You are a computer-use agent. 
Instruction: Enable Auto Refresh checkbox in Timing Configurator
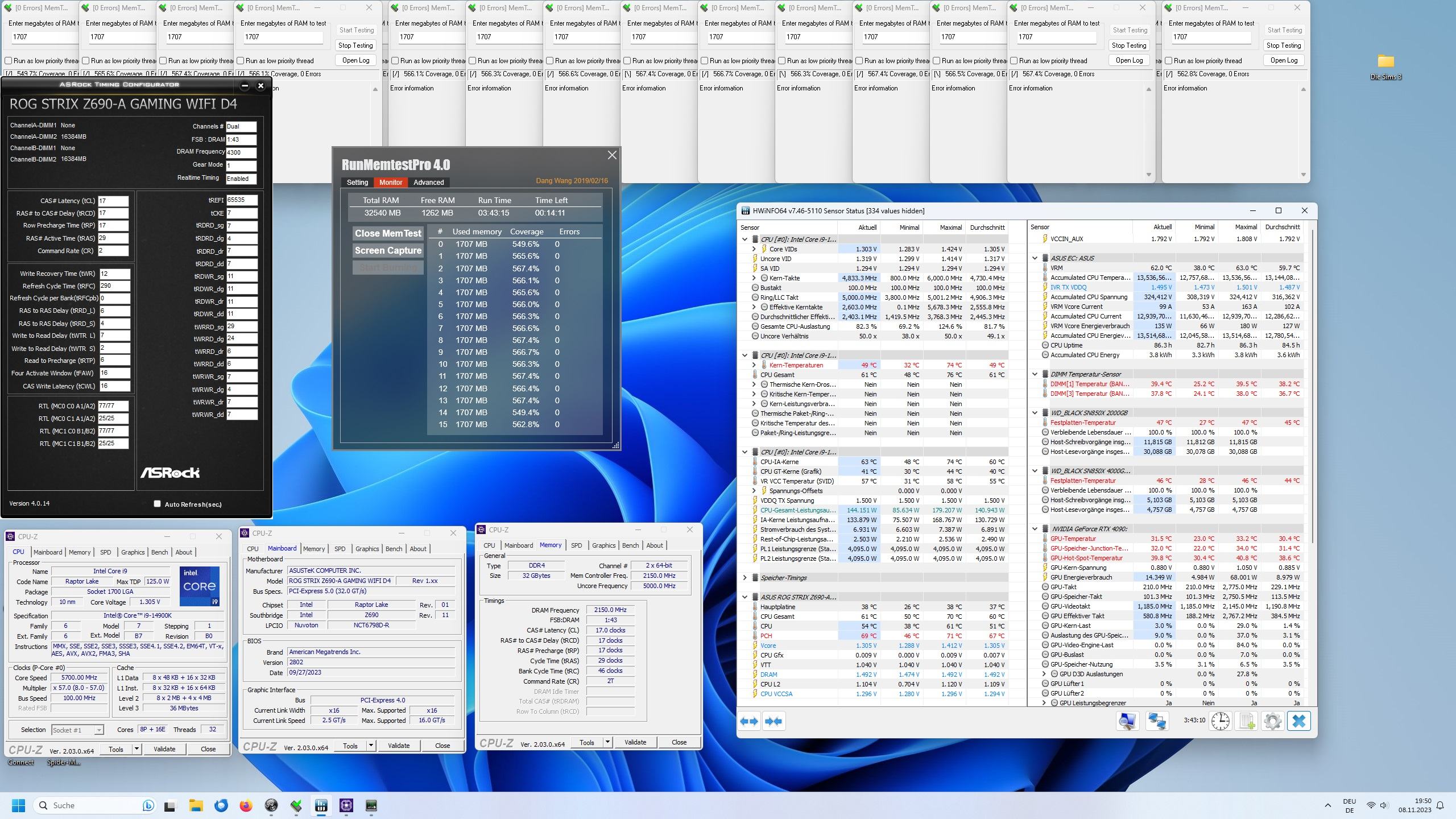(x=158, y=504)
